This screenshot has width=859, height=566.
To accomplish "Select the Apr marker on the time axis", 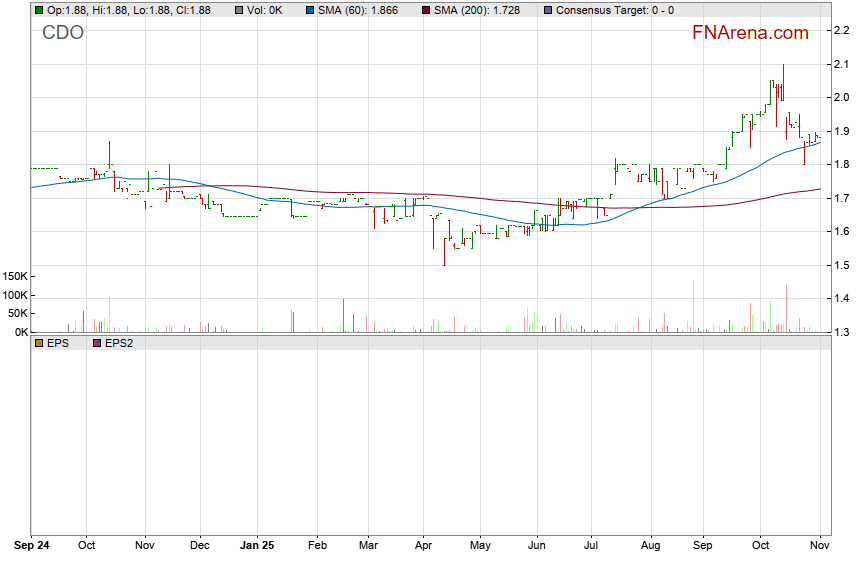I will point(421,546).
